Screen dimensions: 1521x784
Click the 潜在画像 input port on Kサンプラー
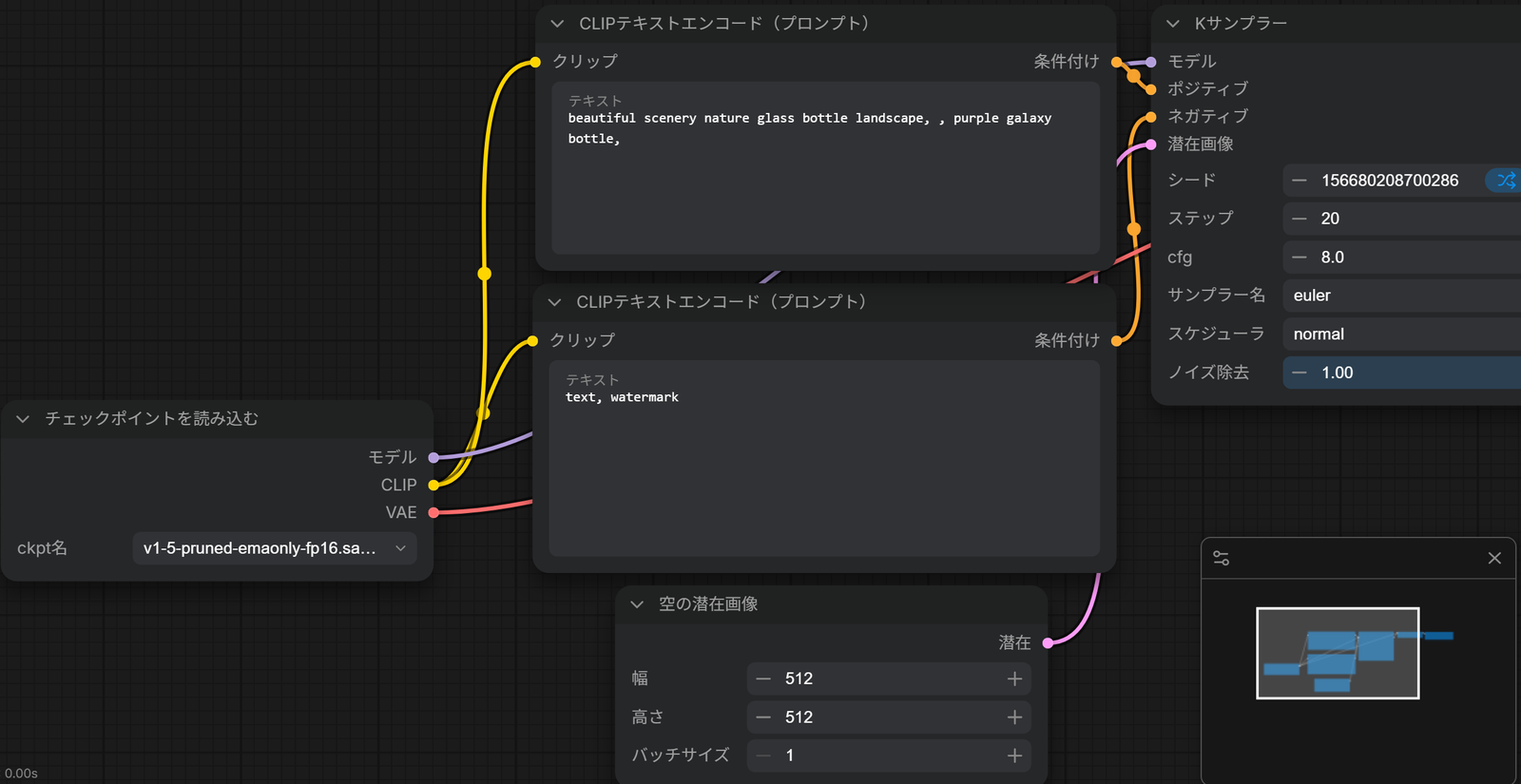[x=1150, y=144]
